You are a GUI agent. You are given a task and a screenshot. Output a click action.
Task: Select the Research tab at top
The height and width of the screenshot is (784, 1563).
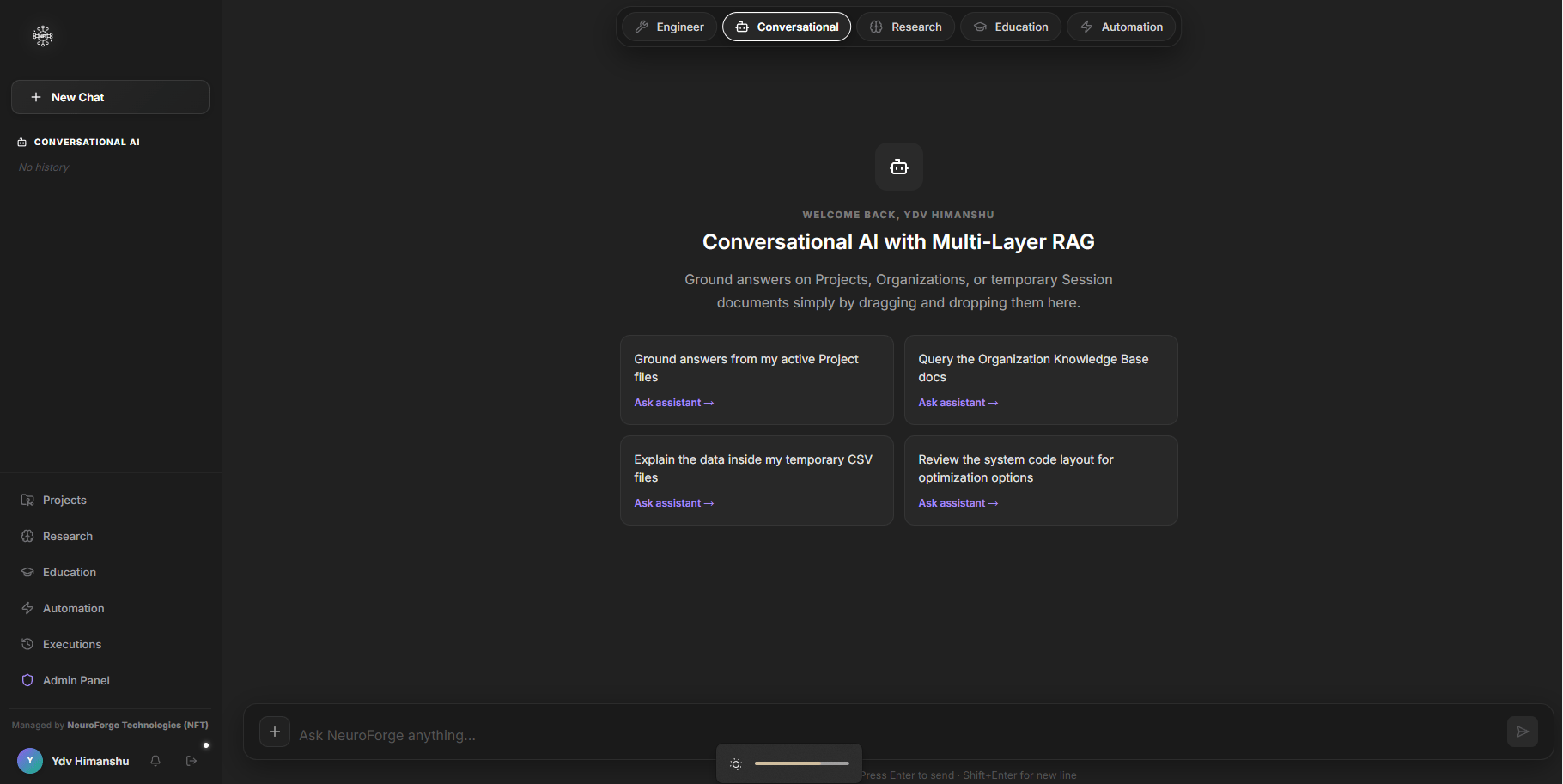click(x=905, y=27)
